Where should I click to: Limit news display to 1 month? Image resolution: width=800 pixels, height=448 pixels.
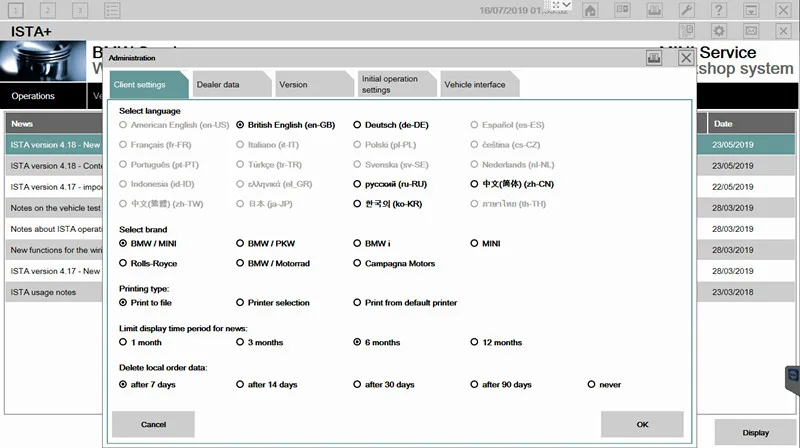tap(140, 342)
